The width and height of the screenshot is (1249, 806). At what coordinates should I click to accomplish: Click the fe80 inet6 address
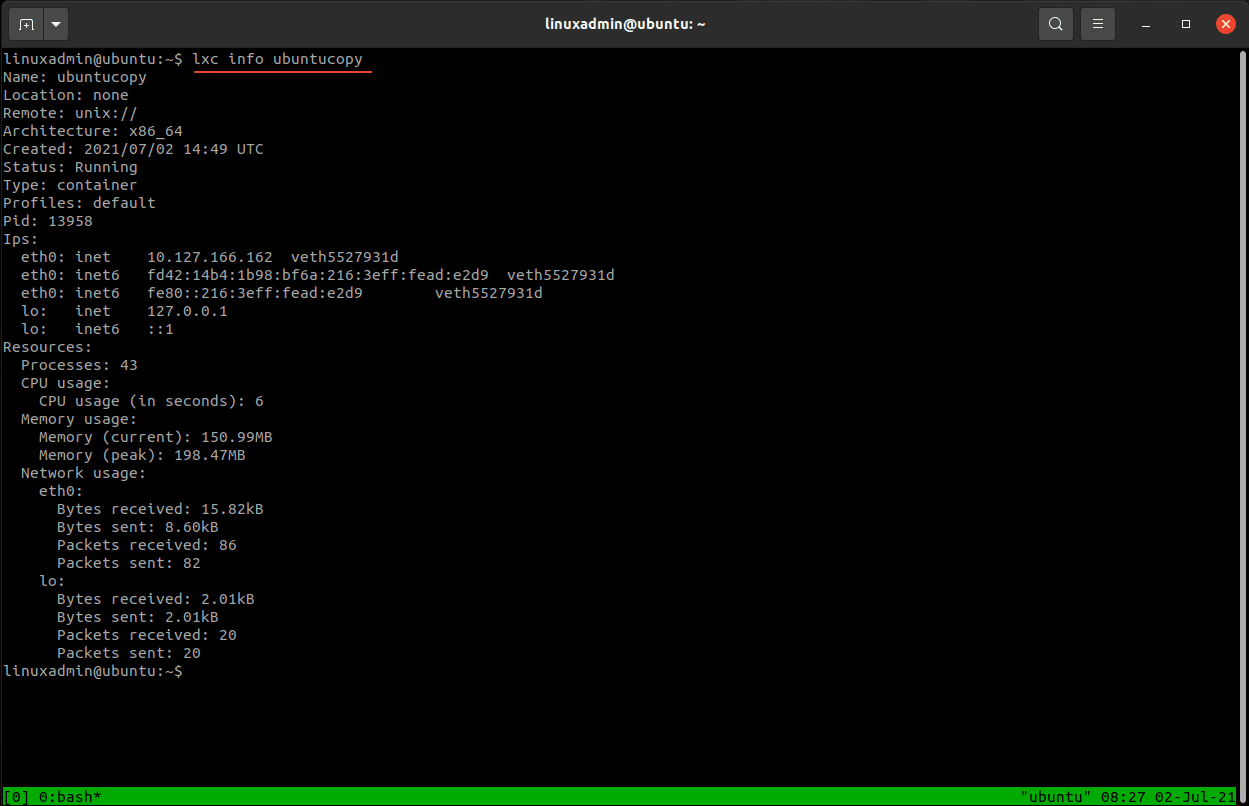pos(255,293)
